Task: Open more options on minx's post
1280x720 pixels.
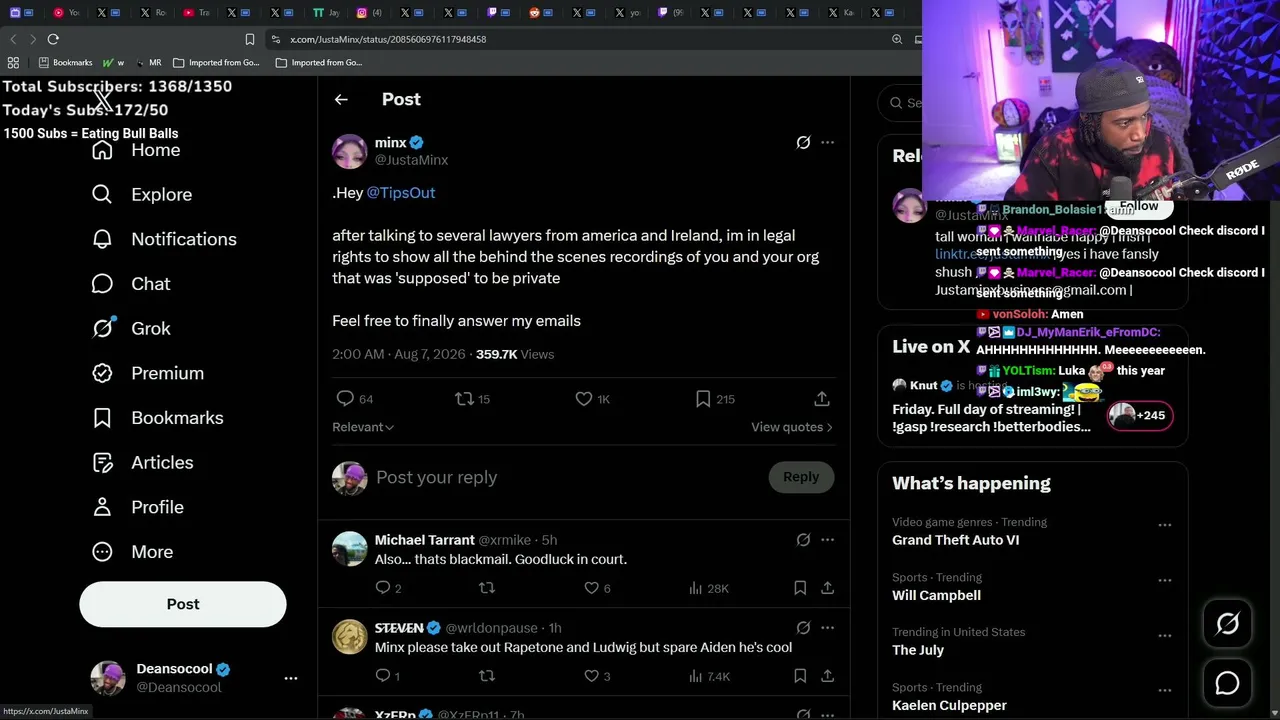Action: [827, 142]
